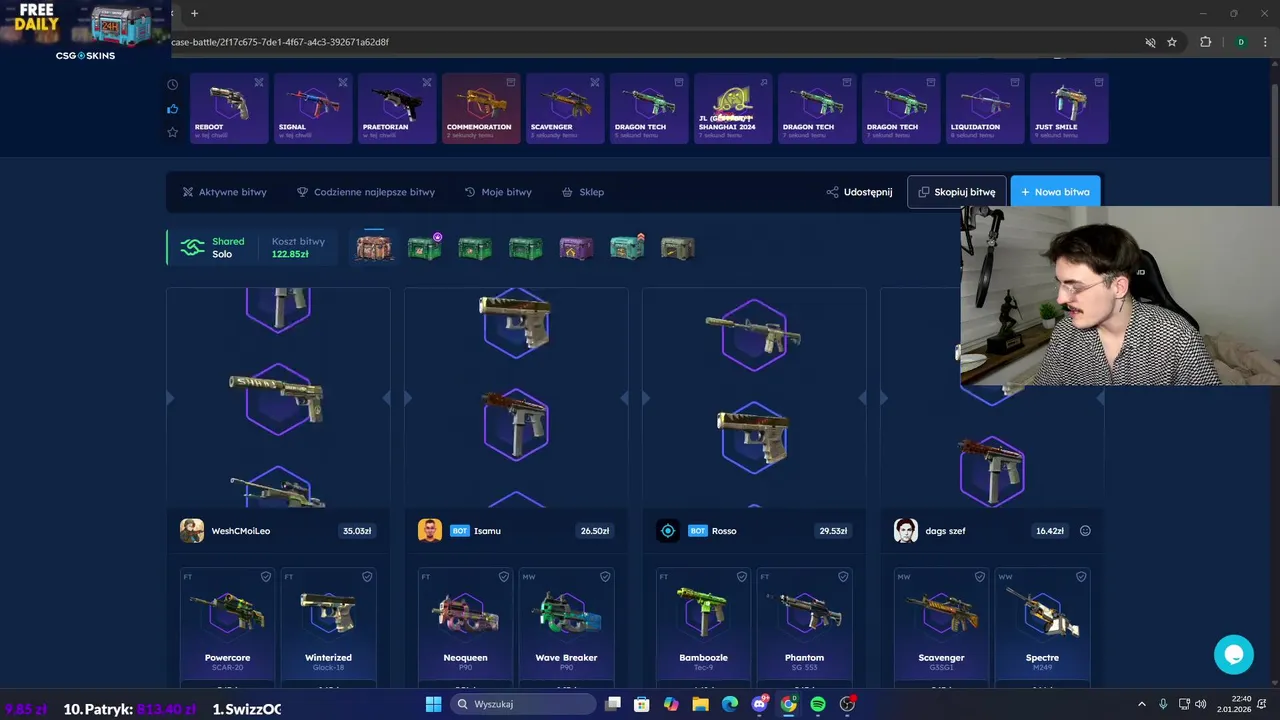Open Codzienne najlepsze bitwy tab
Screen dimensions: 1280x720
pos(365,192)
